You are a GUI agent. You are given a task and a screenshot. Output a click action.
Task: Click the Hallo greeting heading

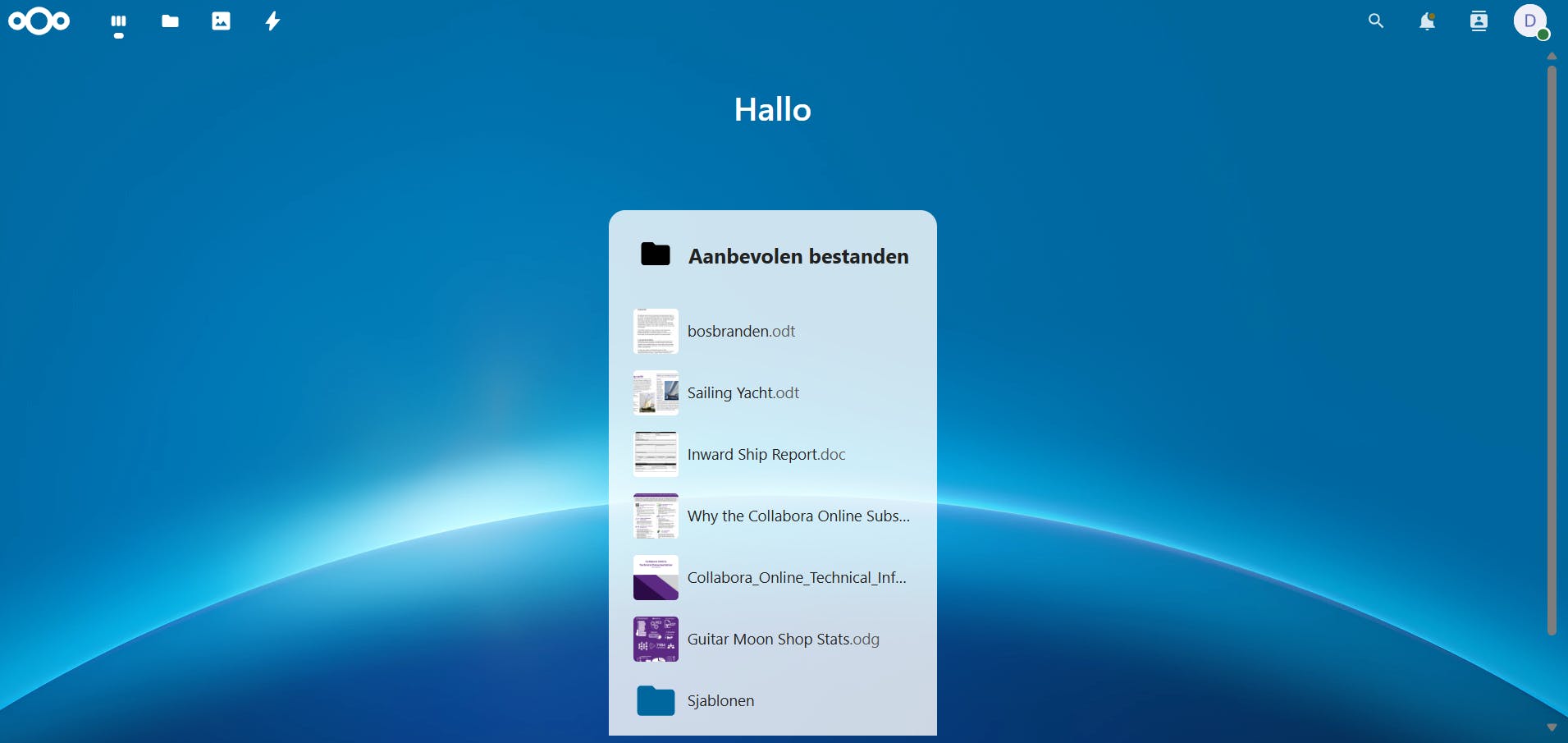[773, 109]
